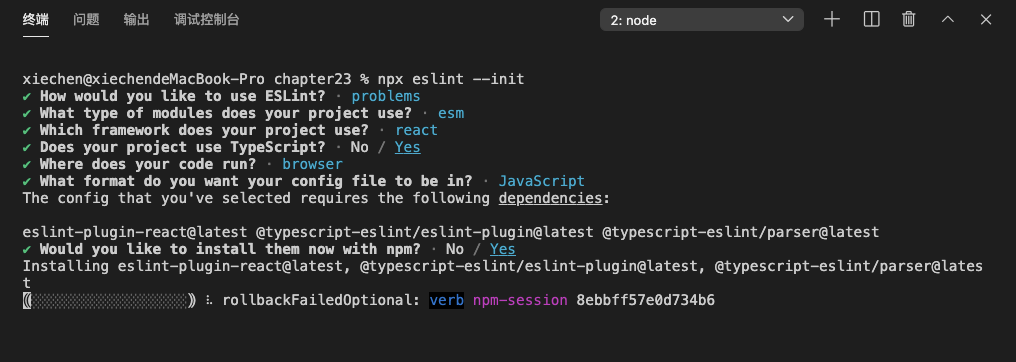The height and width of the screenshot is (362, 1016).
Task: Click the underlined dependencies word
Action: (551, 198)
